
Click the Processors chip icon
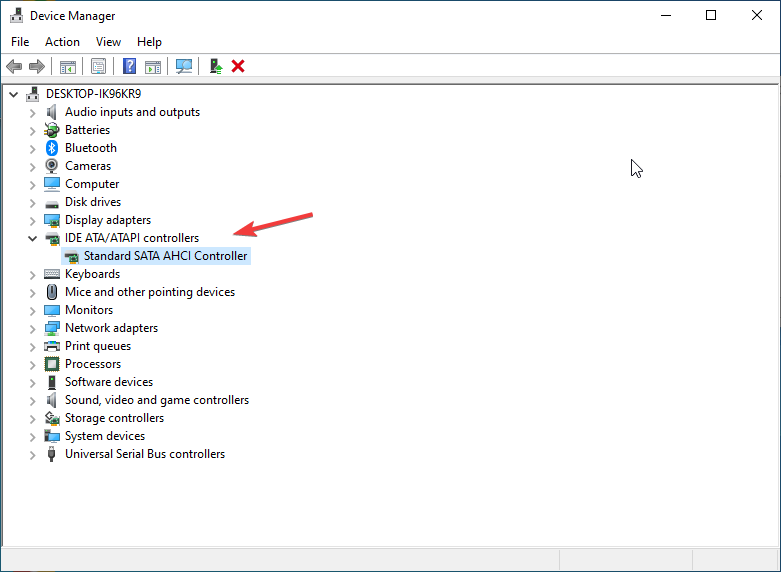pos(52,364)
